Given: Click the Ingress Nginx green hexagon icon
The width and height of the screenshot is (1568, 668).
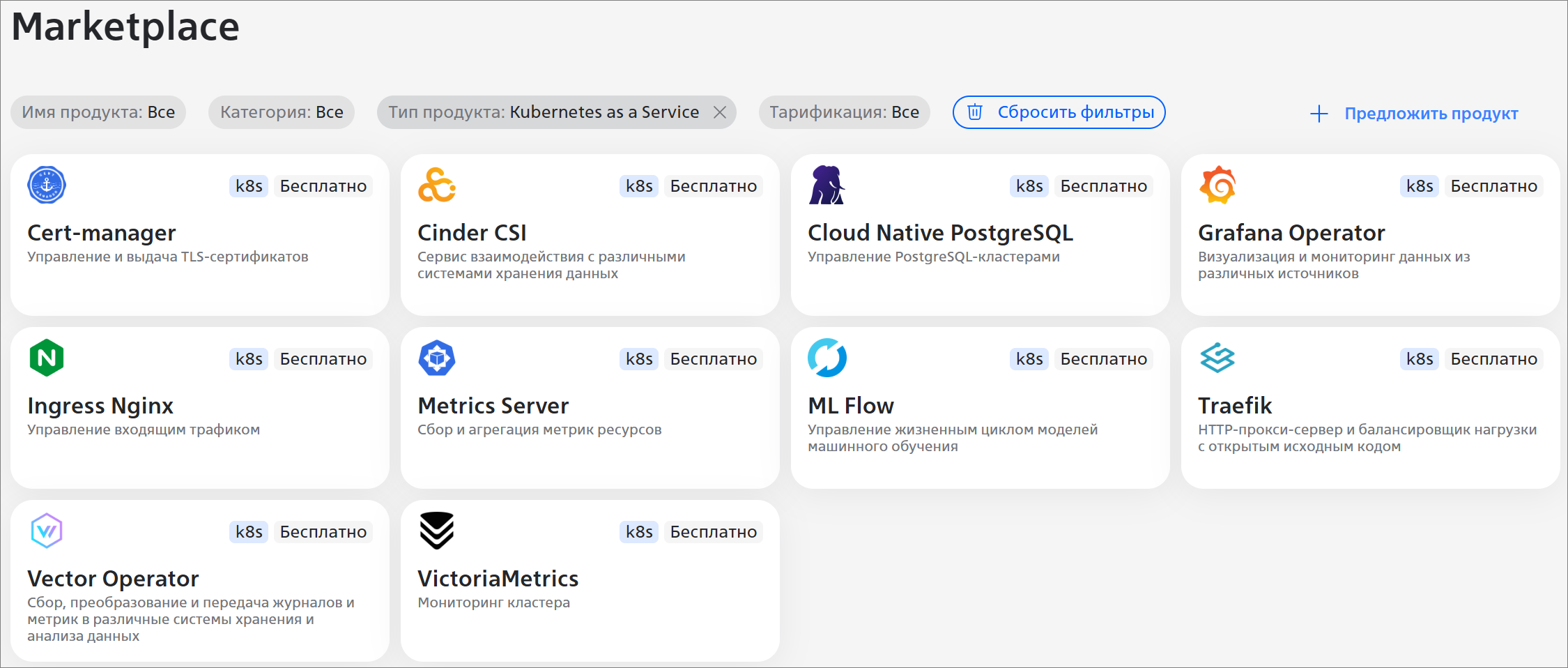Looking at the screenshot, I should pos(47,358).
